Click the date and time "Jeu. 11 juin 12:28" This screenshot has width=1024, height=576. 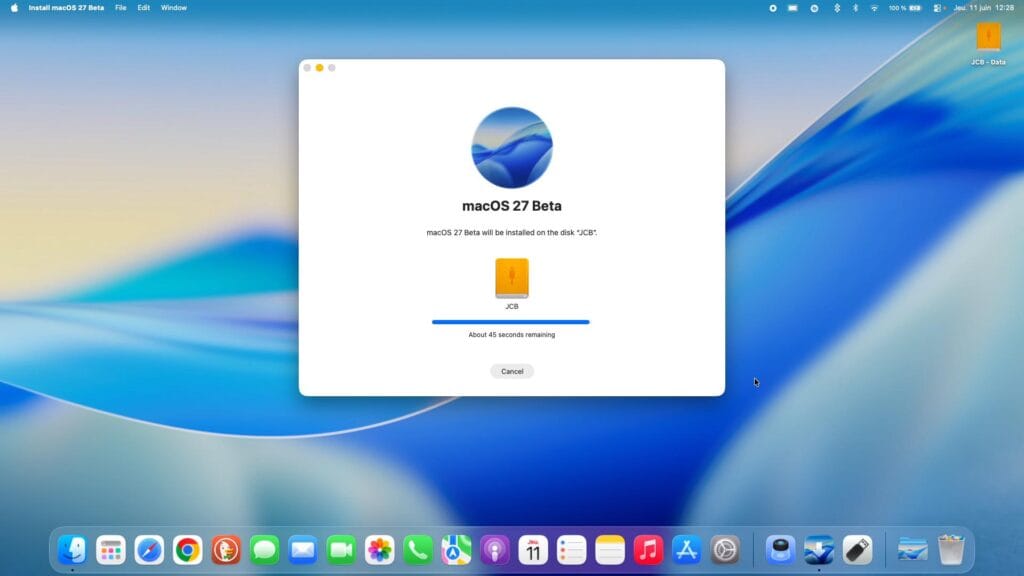click(x=984, y=8)
